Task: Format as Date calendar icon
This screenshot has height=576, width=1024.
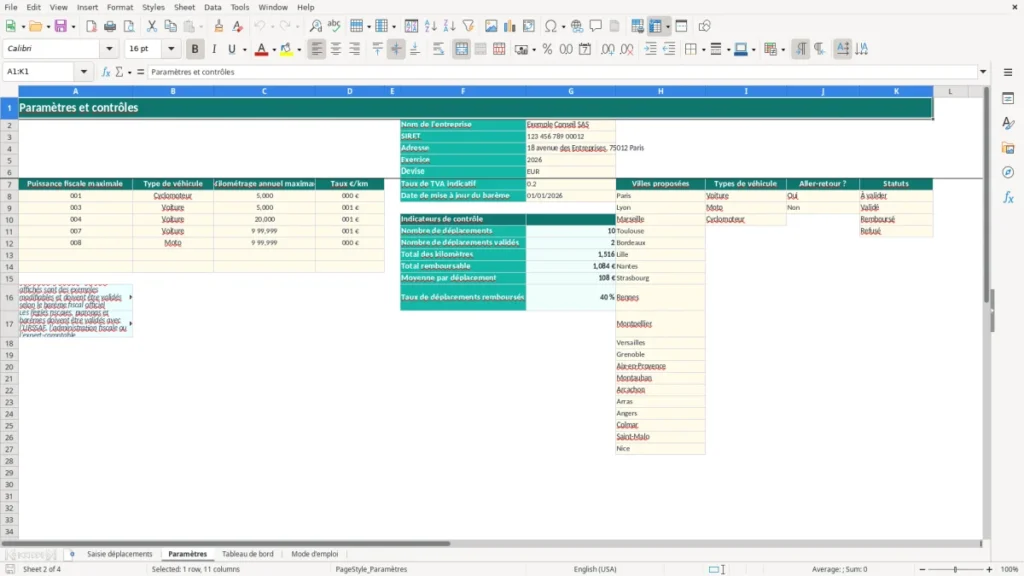Action: [x=585, y=49]
